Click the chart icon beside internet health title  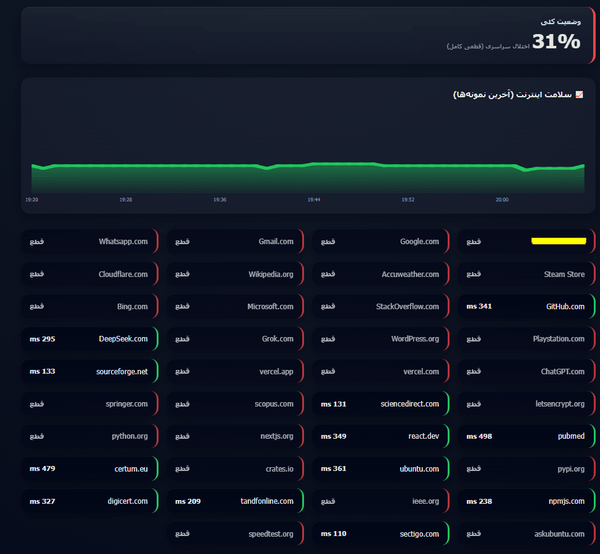[579, 95]
